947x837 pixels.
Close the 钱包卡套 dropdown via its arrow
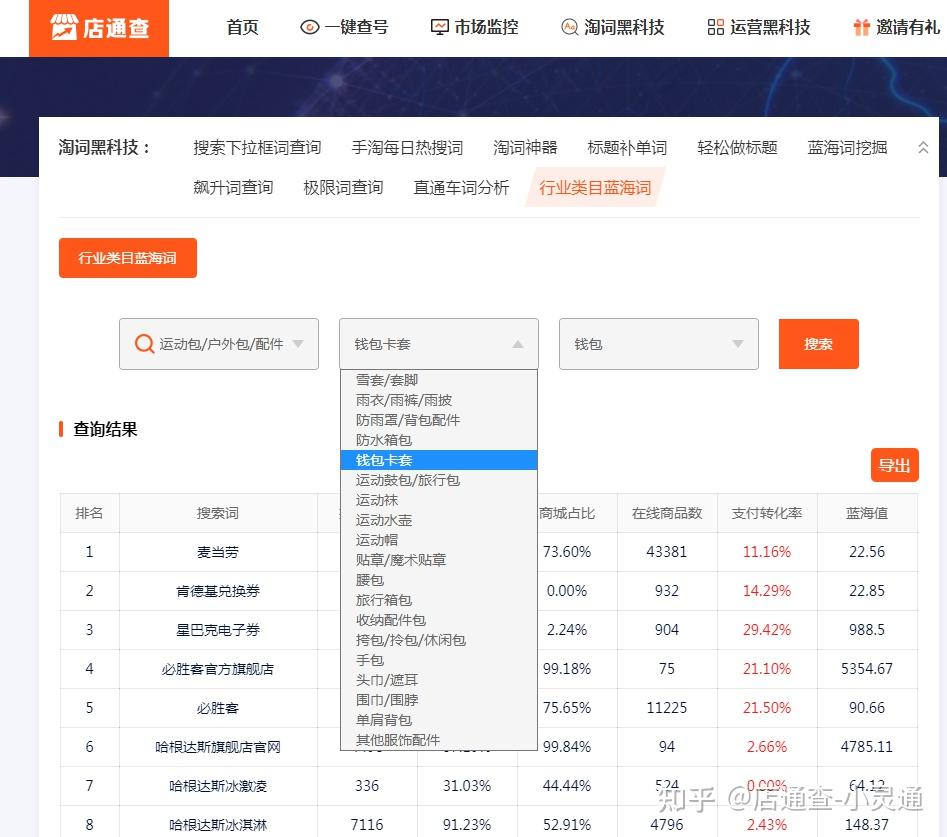[518, 344]
